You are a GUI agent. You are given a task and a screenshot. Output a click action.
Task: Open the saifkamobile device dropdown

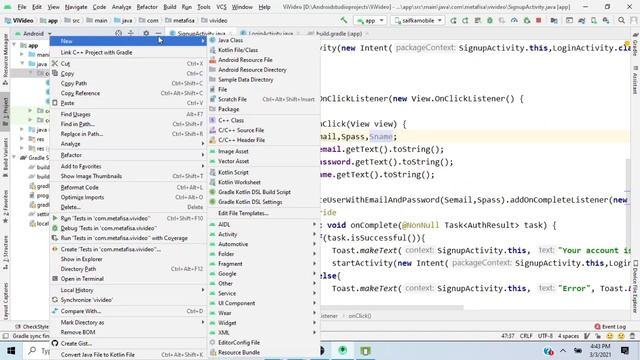418,20
